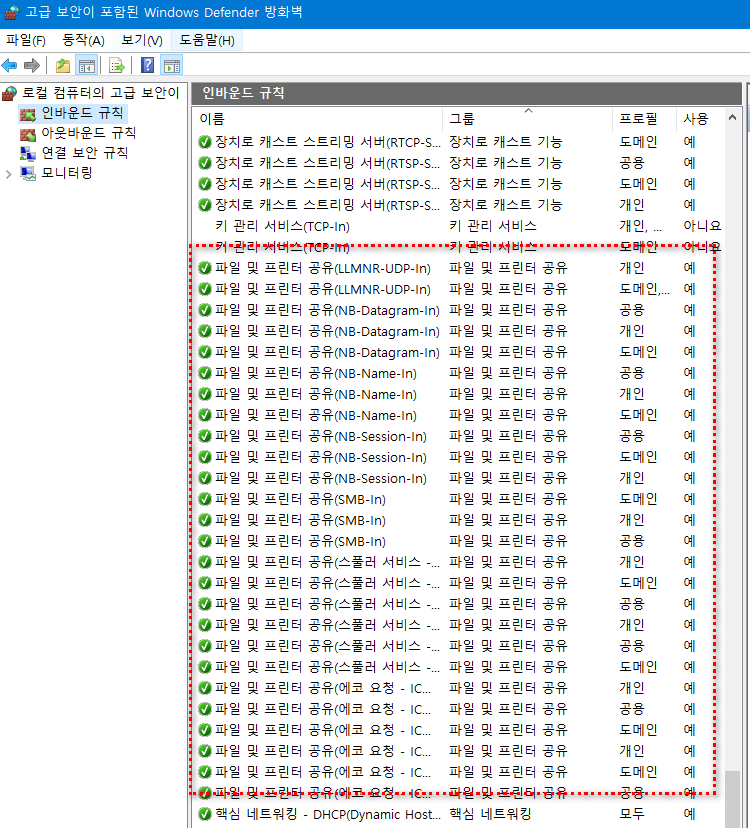This screenshot has width=750, height=828.
Task: Click the 모니터링 tree icon
Action: 28,173
